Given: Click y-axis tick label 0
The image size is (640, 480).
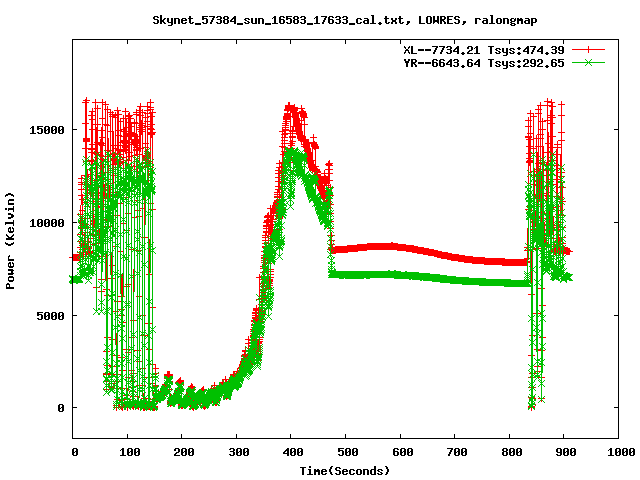Looking at the screenshot, I should tap(61, 408).
